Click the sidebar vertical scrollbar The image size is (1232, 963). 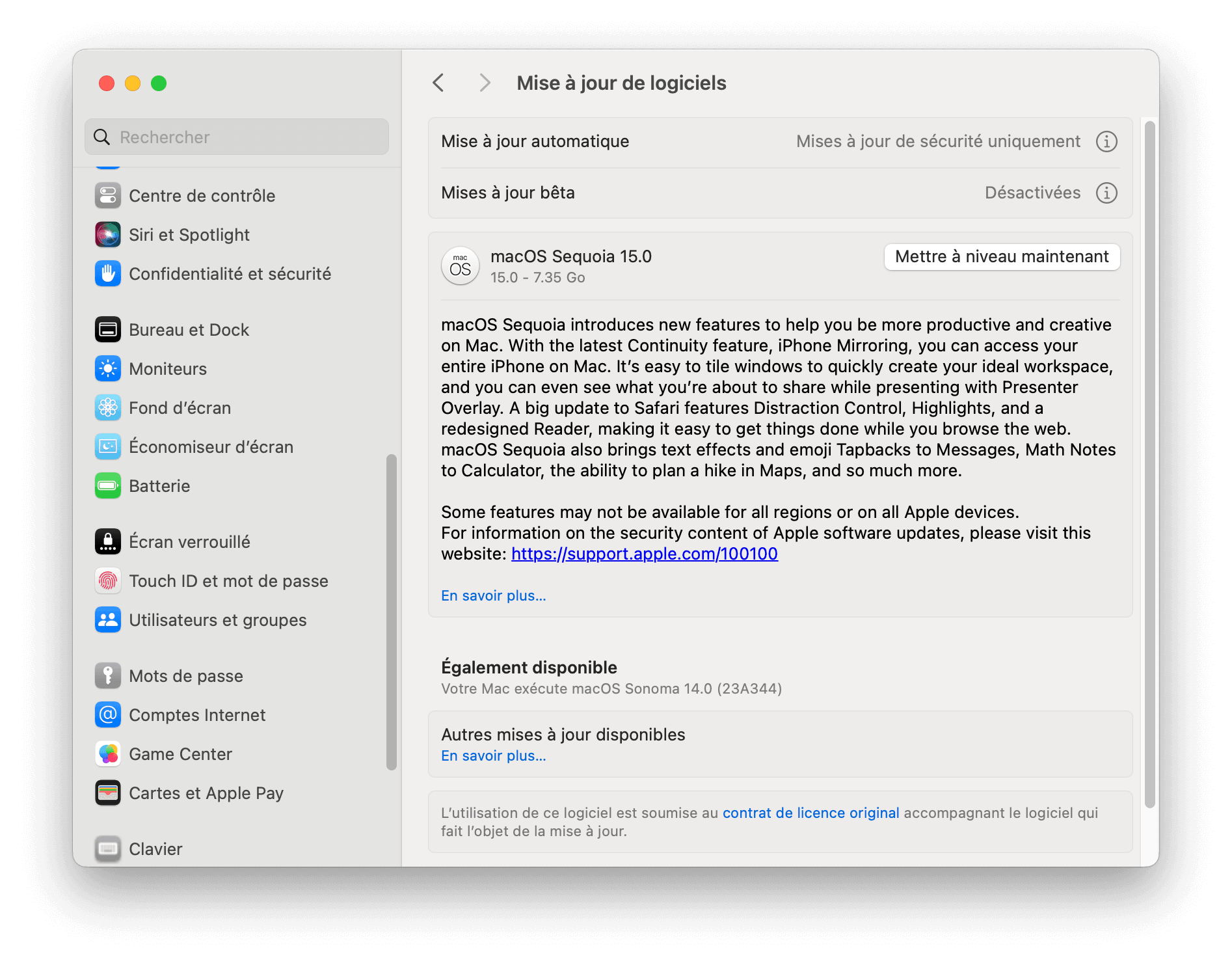click(392, 612)
